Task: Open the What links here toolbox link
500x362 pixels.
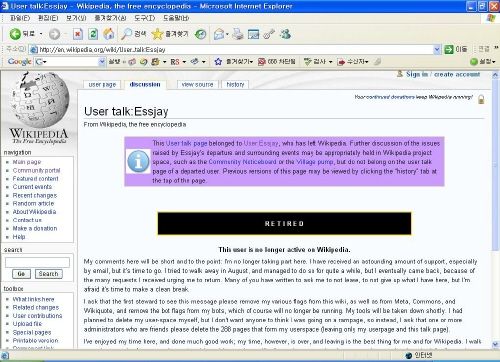Action: [33, 299]
